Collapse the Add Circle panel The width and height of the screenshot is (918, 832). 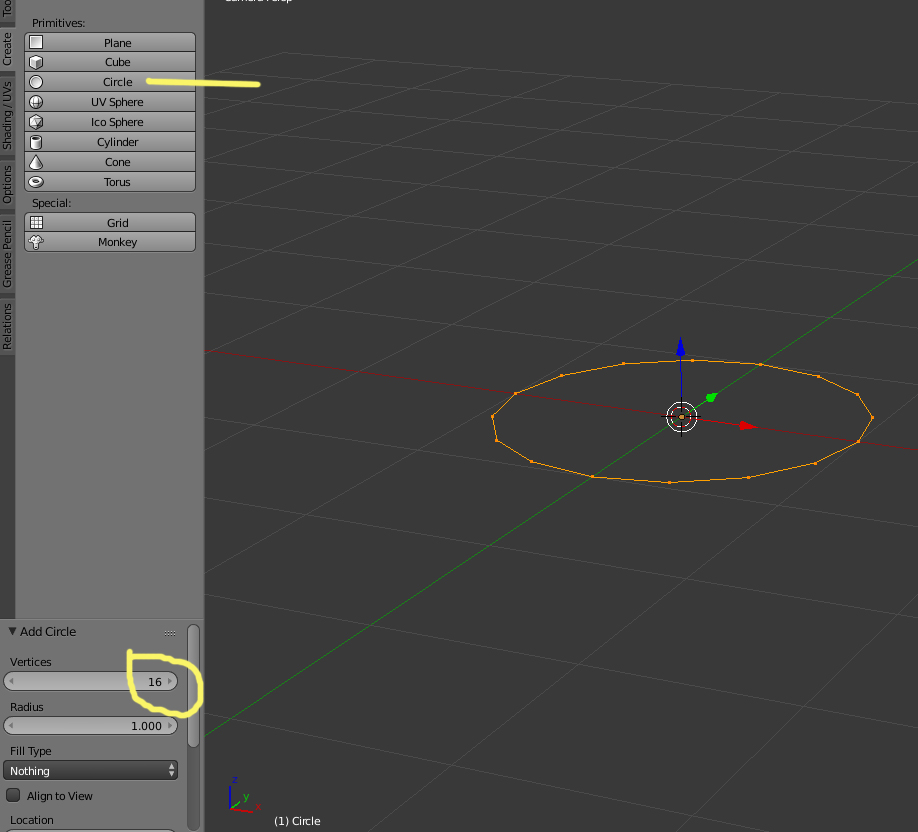(12, 631)
